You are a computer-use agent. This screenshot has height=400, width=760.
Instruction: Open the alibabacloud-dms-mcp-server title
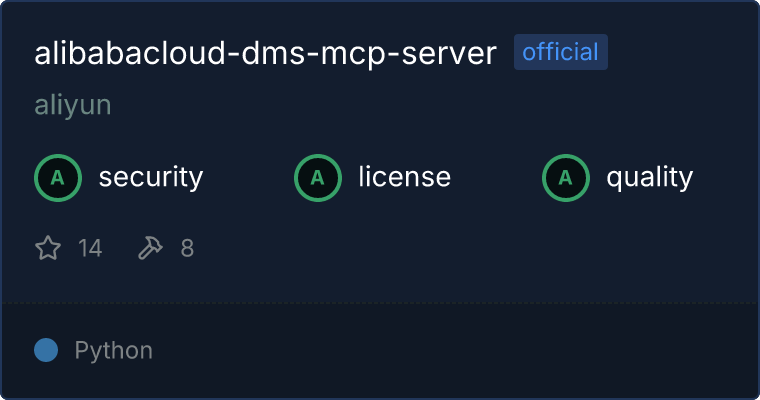pyautogui.click(x=265, y=53)
